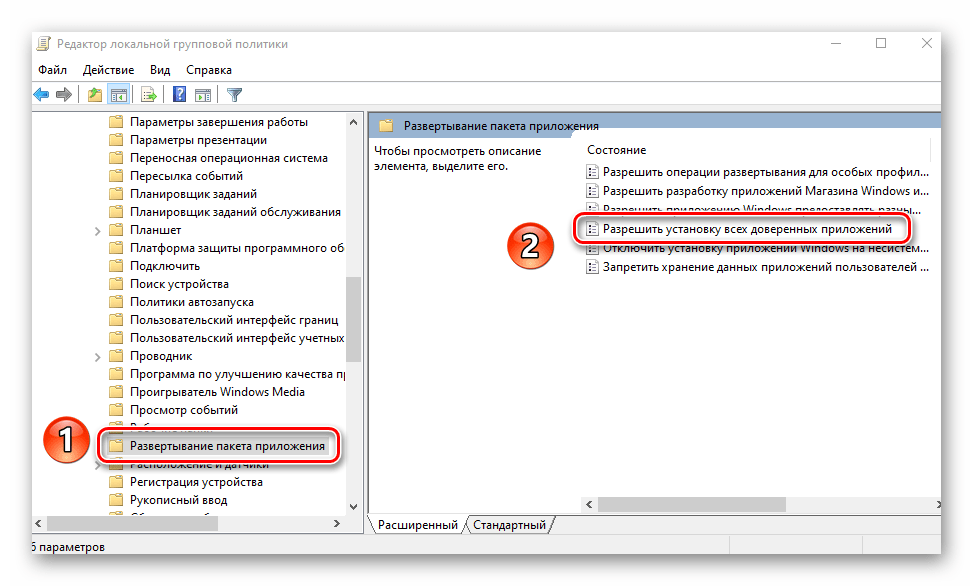Switch to the Стандартный tab

point(509,525)
